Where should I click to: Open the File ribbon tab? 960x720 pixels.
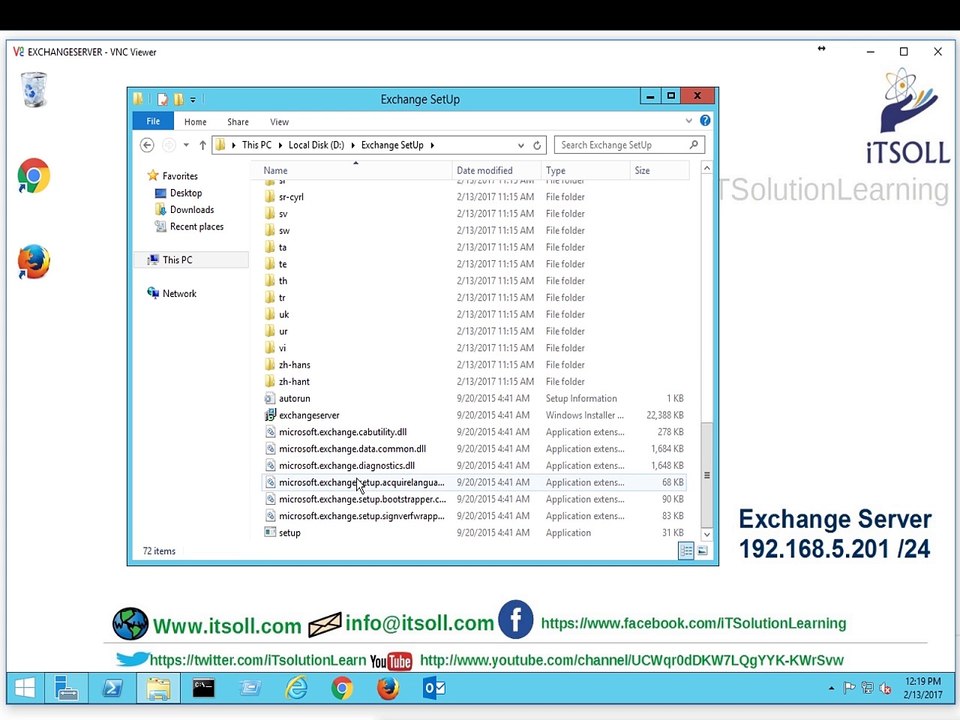point(153,121)
